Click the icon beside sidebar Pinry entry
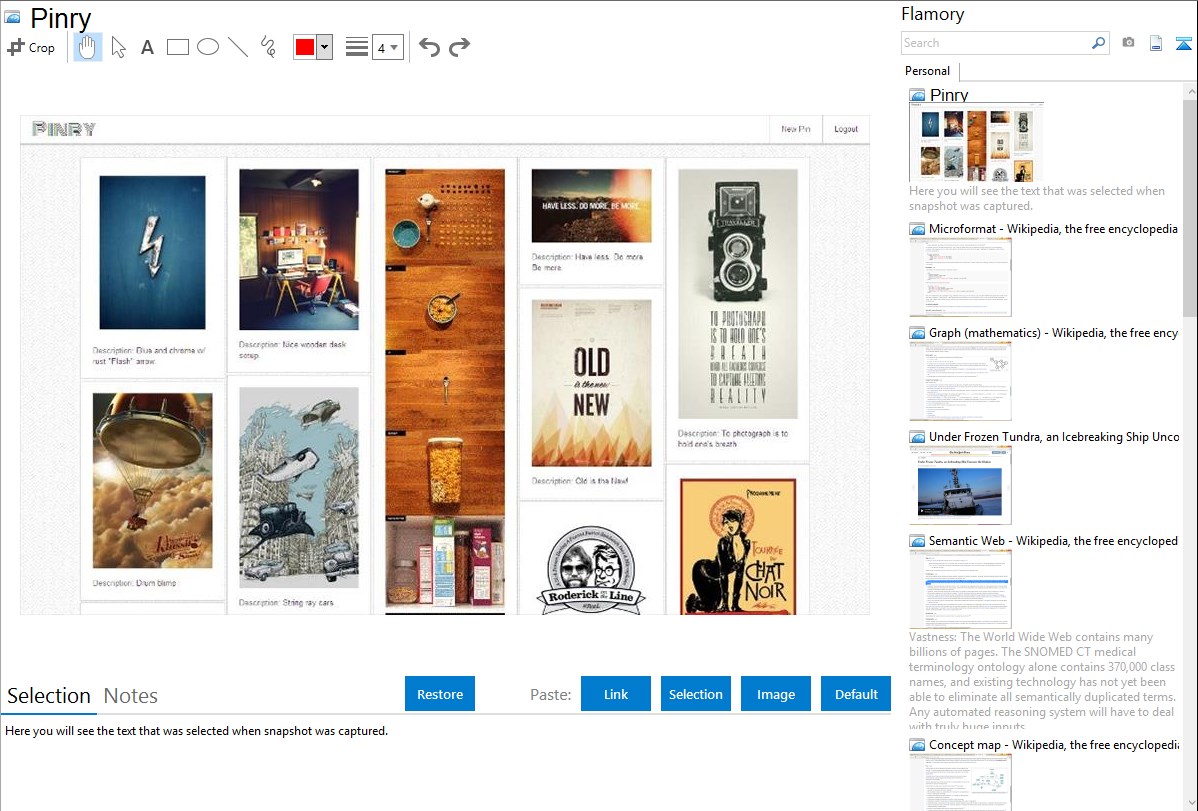 pyautogui.click(x=918, y=96)
